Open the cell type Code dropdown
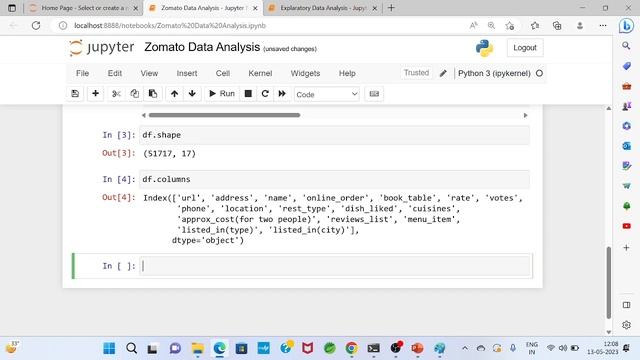Viewport: 640px width, 360px height. pos(327,94)
